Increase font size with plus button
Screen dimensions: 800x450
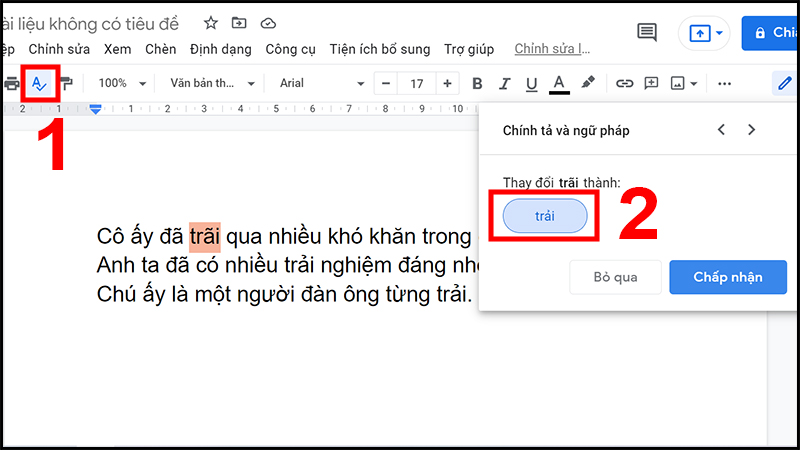click(447, 83)
